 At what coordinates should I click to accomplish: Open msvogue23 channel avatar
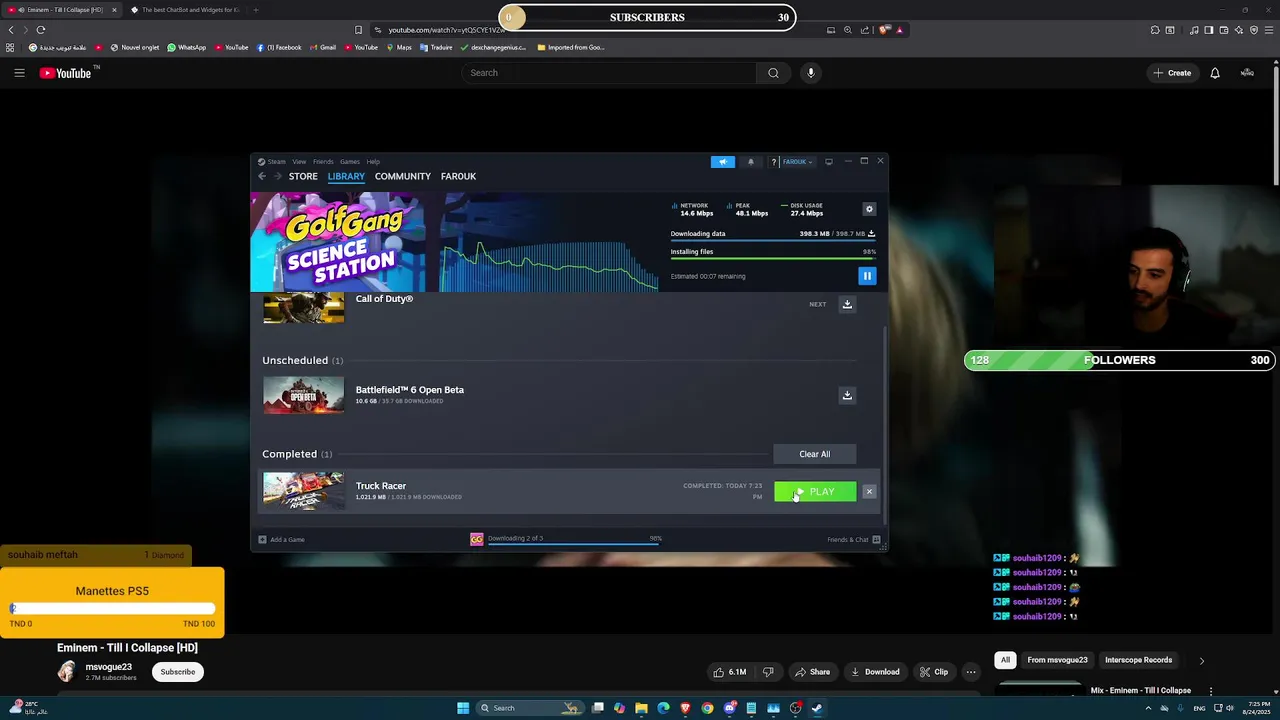[67, 672]
